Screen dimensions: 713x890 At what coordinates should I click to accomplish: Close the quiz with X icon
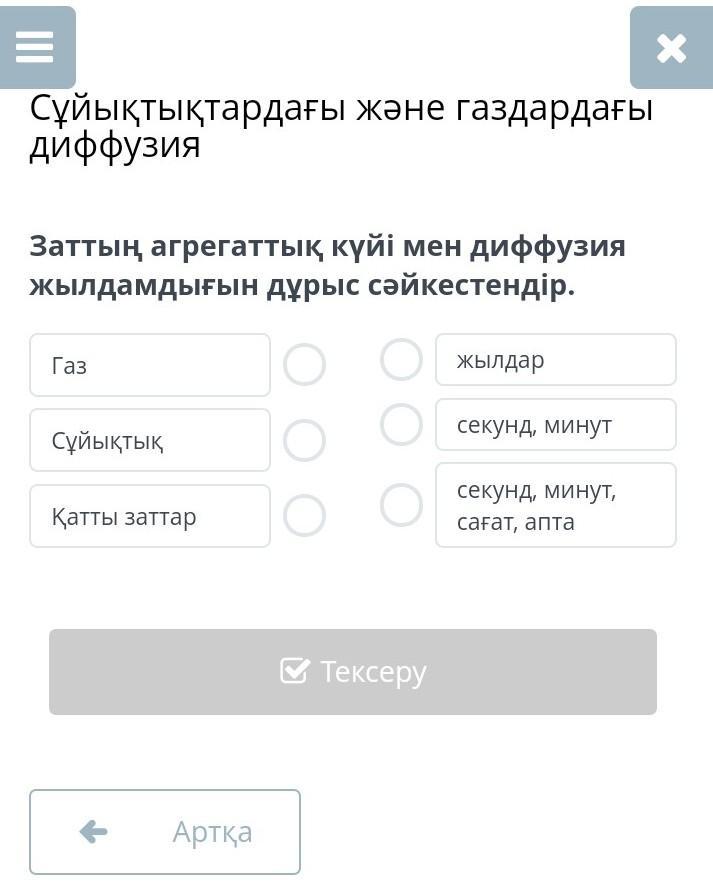click(672, 48)
